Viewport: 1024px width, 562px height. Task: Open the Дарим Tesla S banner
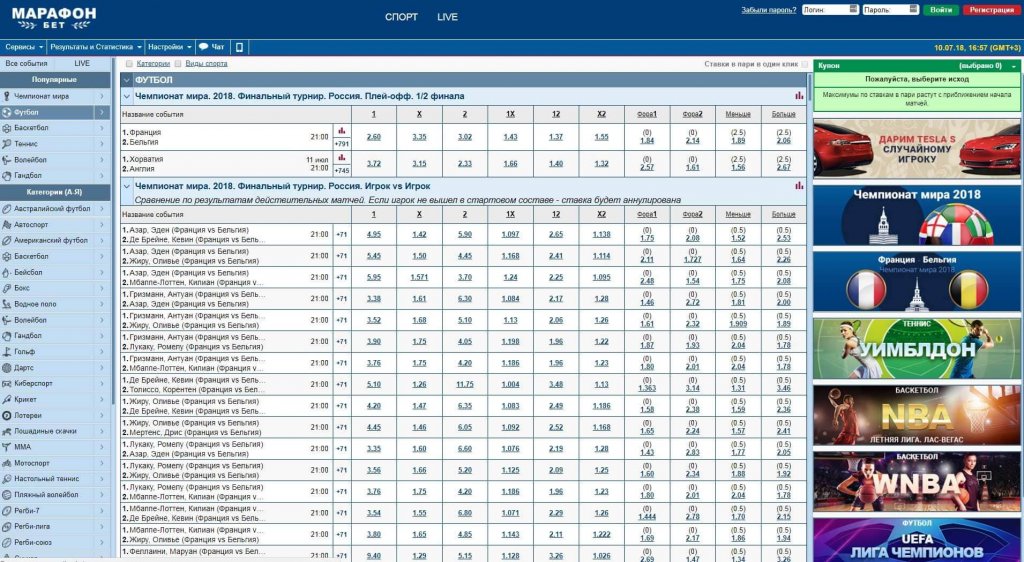(x=917, y=149)
